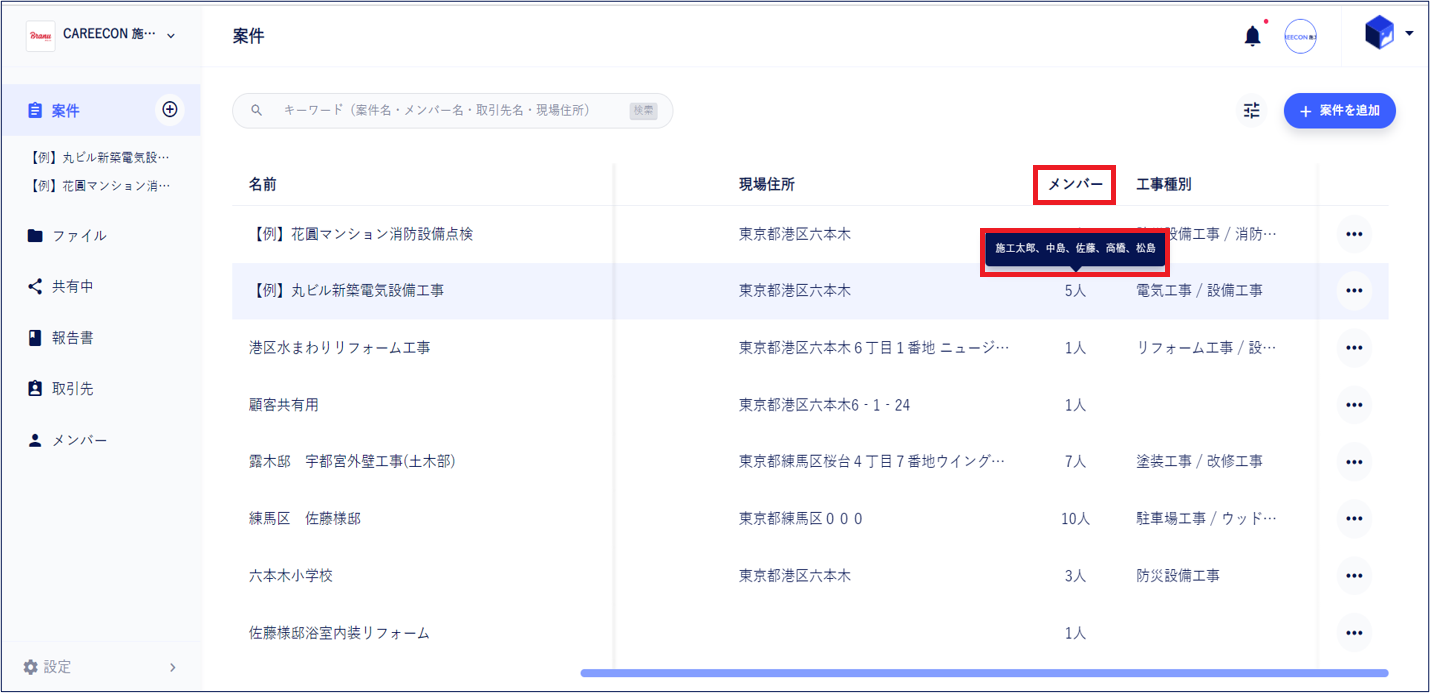Viewport: 1430px width, 693px height.
Task: Click the 共有中 share icon
Action: 35,287
